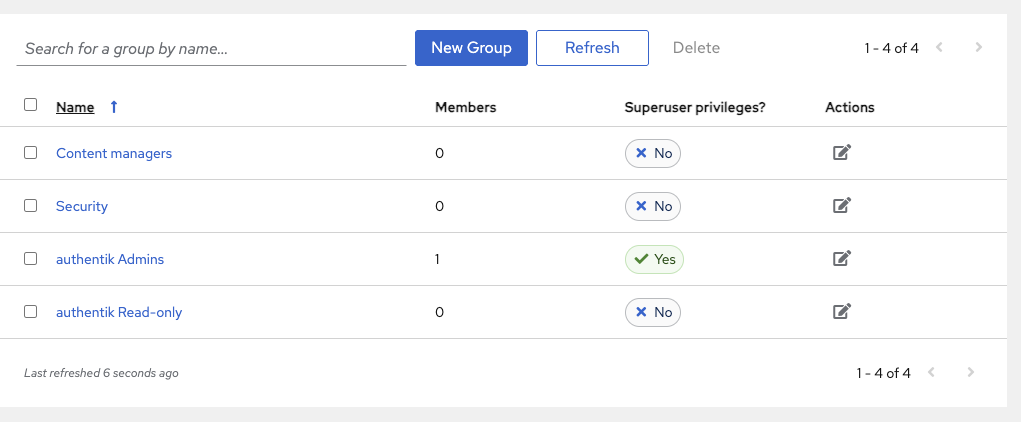Go to previous page in top pagination
This screenshot has height=422, width=1021.
coord(939,47)
